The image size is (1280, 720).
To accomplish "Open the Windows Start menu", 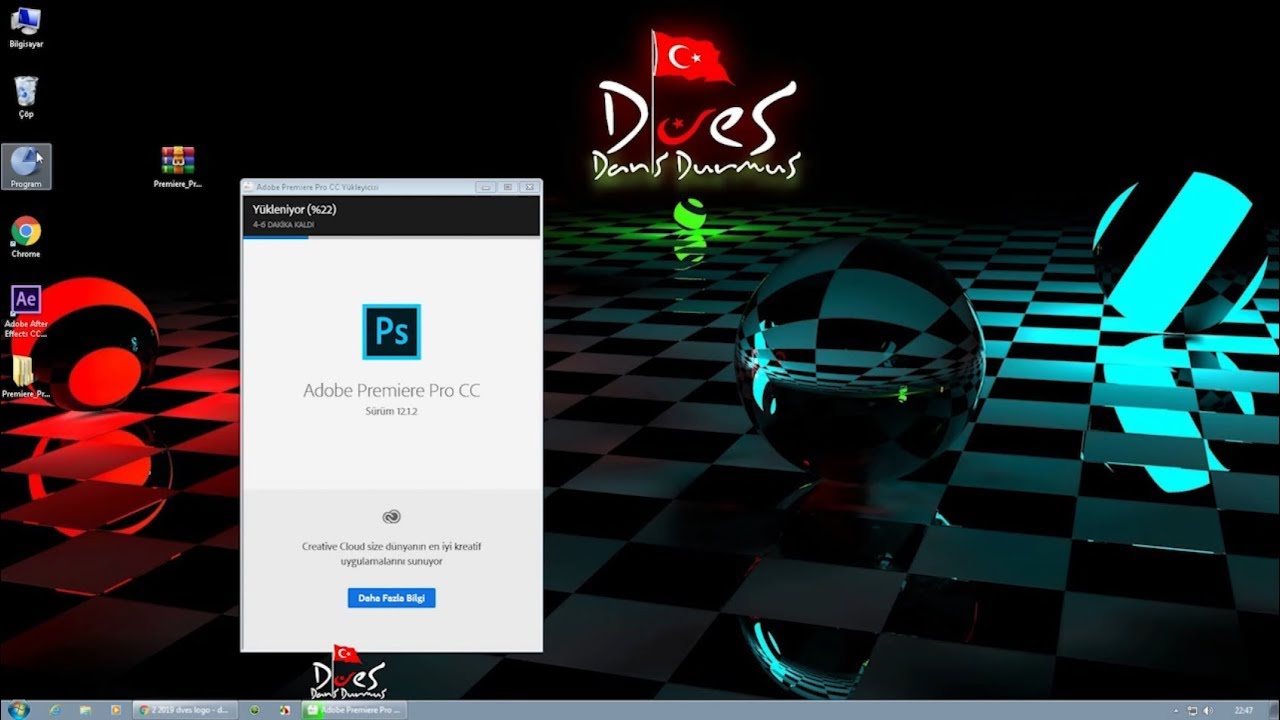I will point(18,710).
